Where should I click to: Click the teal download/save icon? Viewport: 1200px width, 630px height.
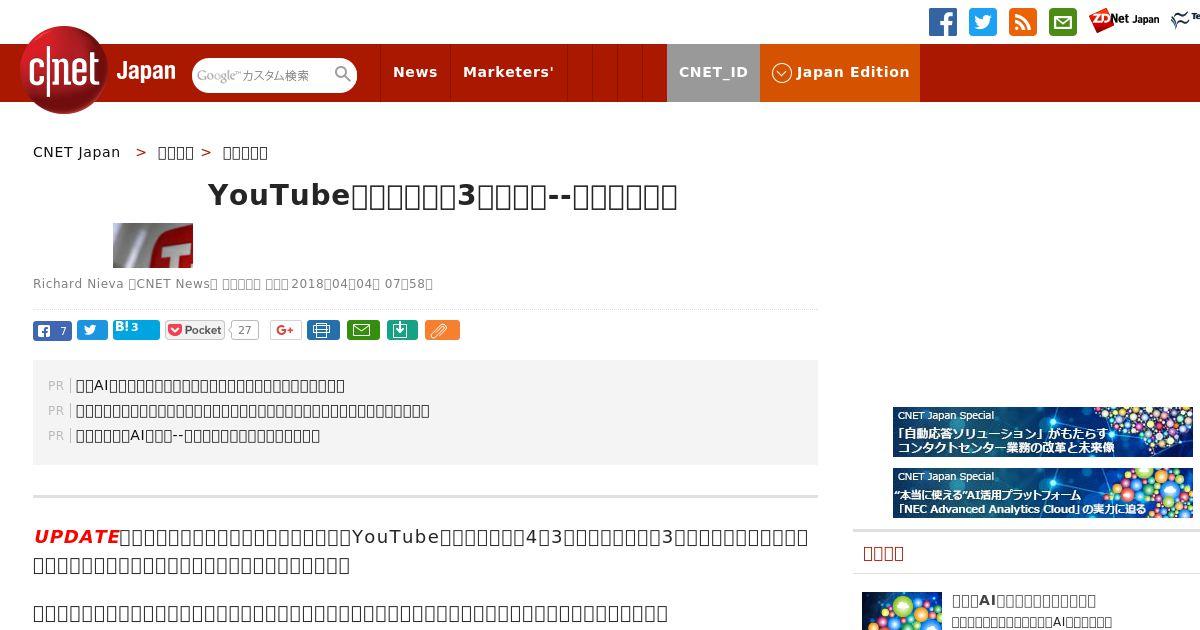pyautogui.click(x=401, y=330)
